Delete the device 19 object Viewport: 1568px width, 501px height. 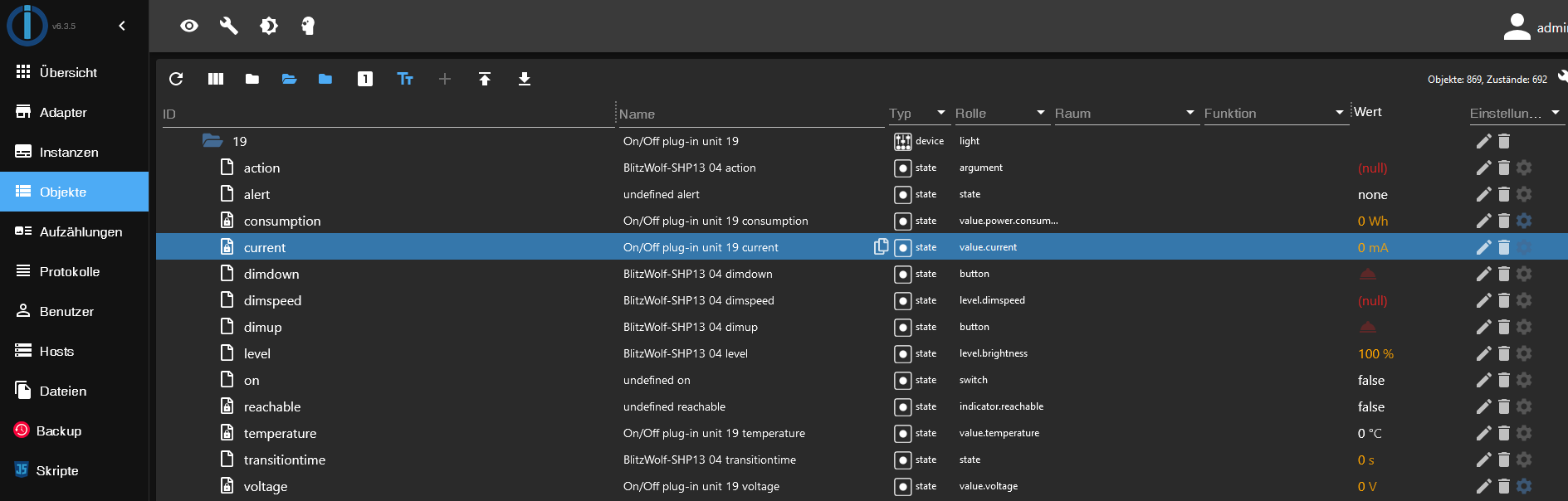[1504, 141]
